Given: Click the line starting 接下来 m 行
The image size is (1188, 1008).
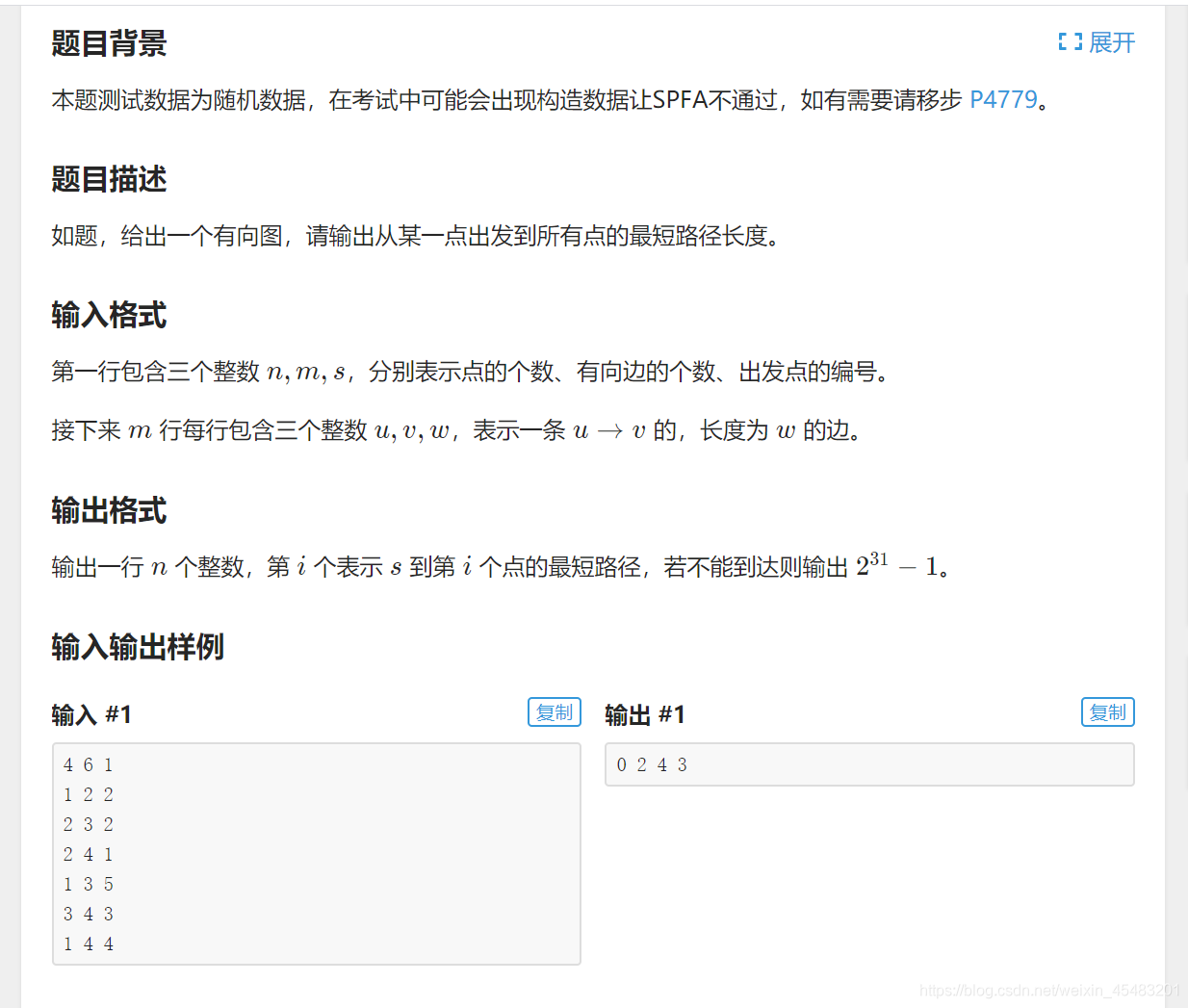Looking at the screenshot, I should point(456,430).
